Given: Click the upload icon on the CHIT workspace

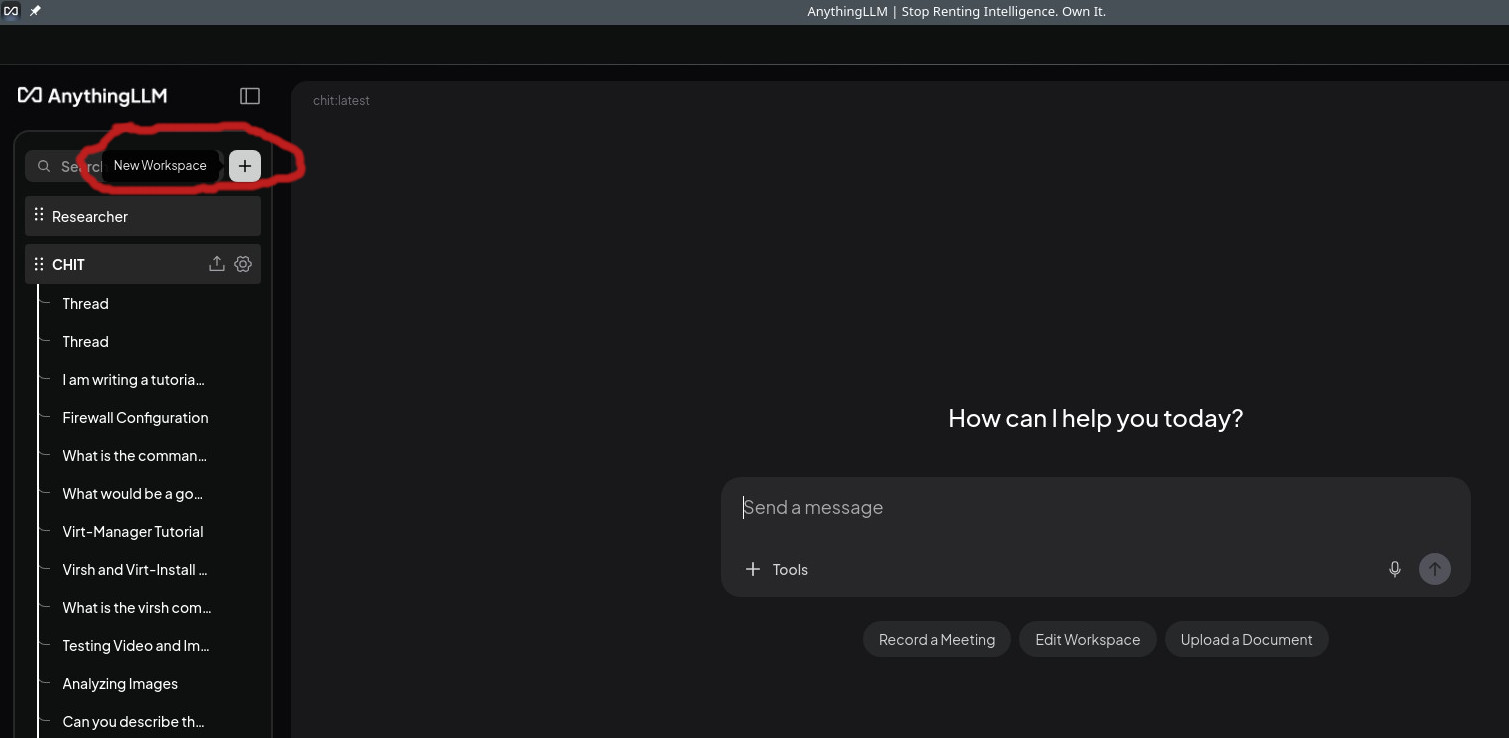Looking at the screenshot, I should coord(216,264).
